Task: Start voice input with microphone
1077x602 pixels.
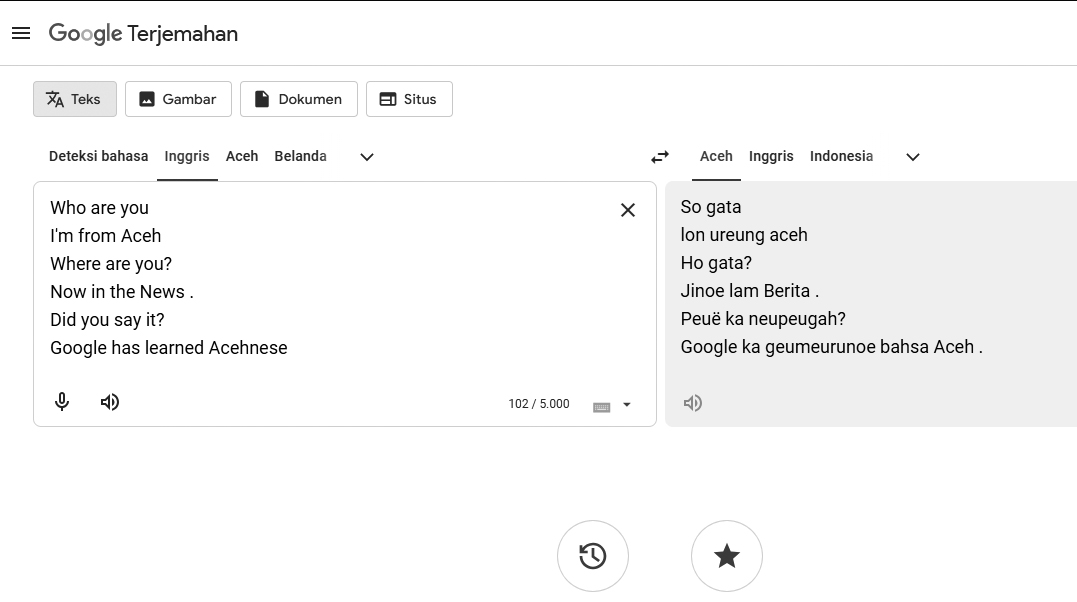Action: point(62,402)
